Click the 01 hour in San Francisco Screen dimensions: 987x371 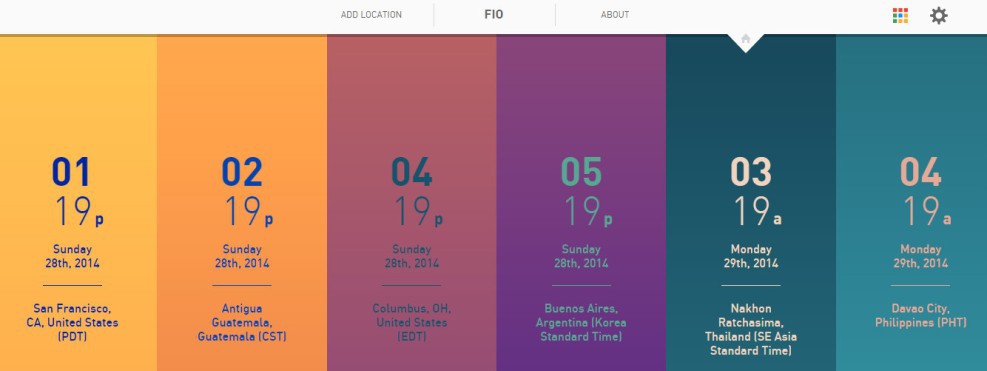click(71, 173)
